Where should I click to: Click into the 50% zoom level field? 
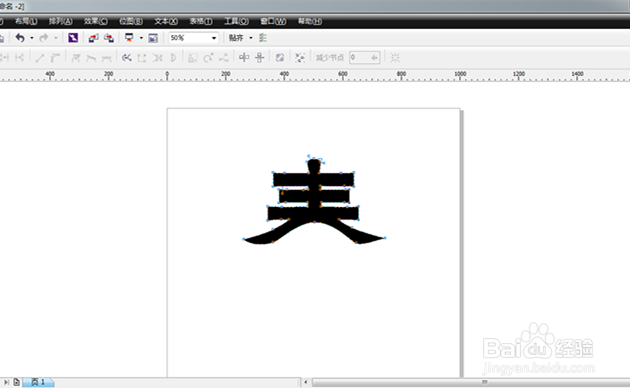tap(189, 38)
